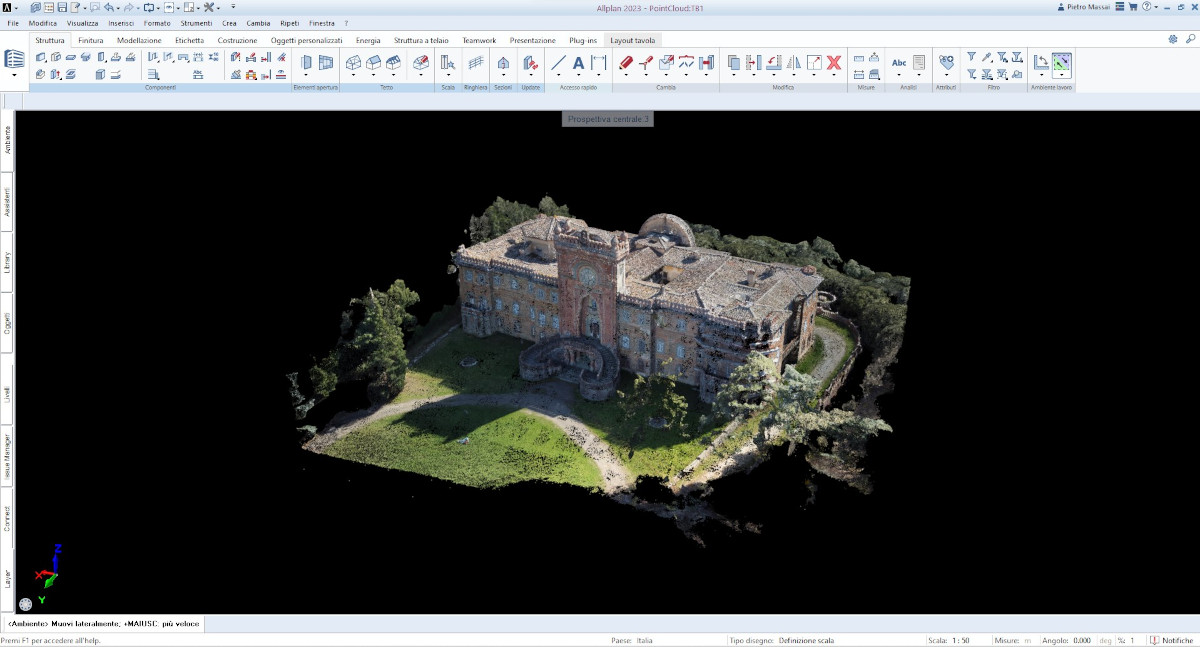Screen dimensions: 1200x647
Task: Click the filter funnel icon
Action: click(x=971, y=57)
